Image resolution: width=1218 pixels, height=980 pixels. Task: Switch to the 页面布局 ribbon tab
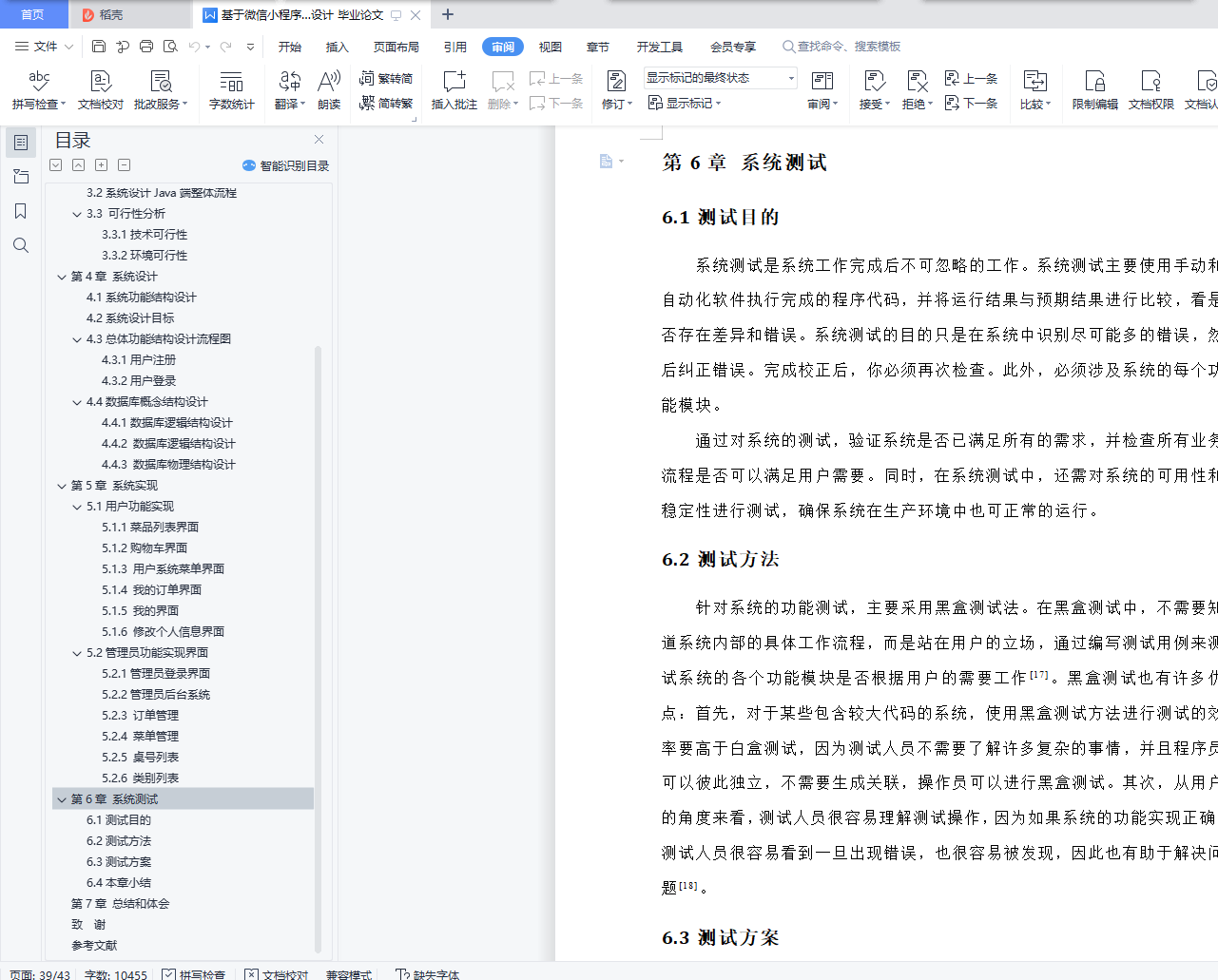(x=396, y=47)
